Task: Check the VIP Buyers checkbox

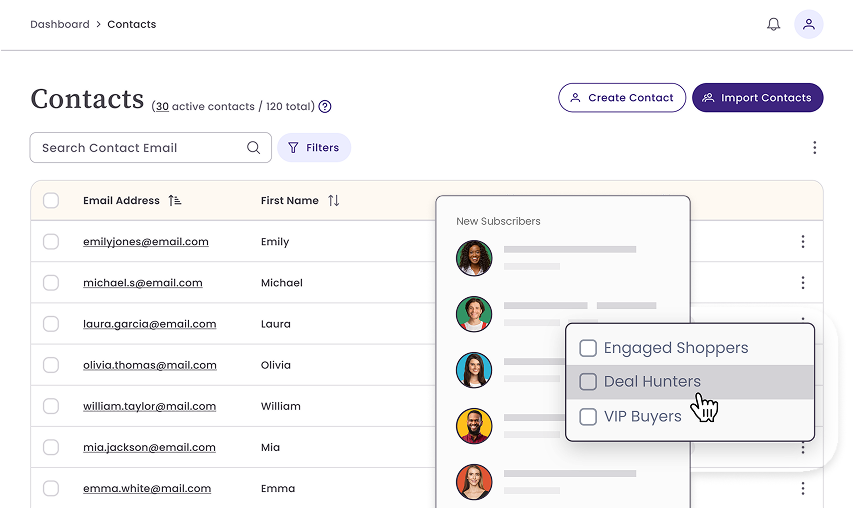Action: (x=588, y=416)
